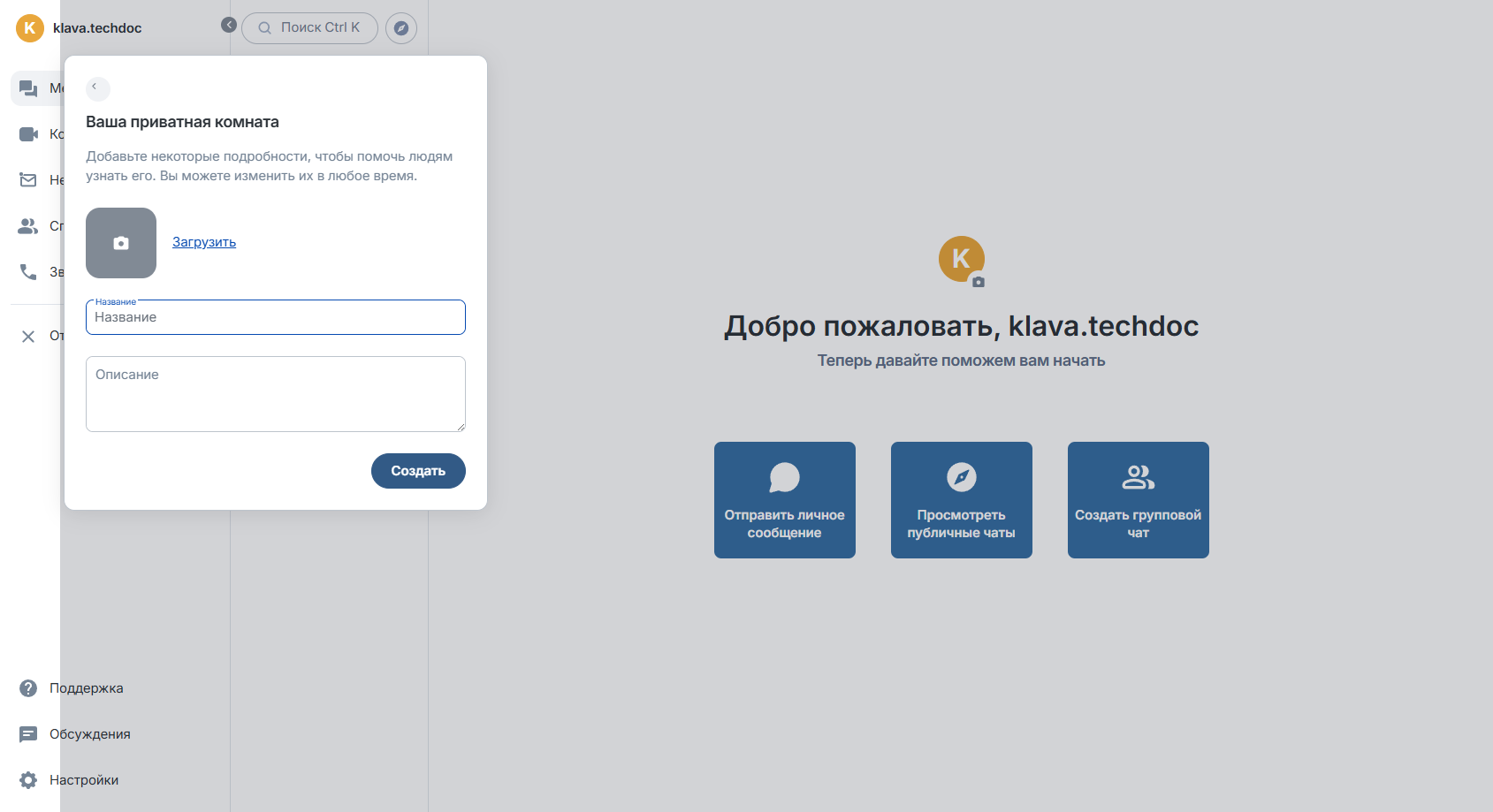Focus the Описание description text area
The height and width of the screenshot is (812, 1493).
click(276, 394)
